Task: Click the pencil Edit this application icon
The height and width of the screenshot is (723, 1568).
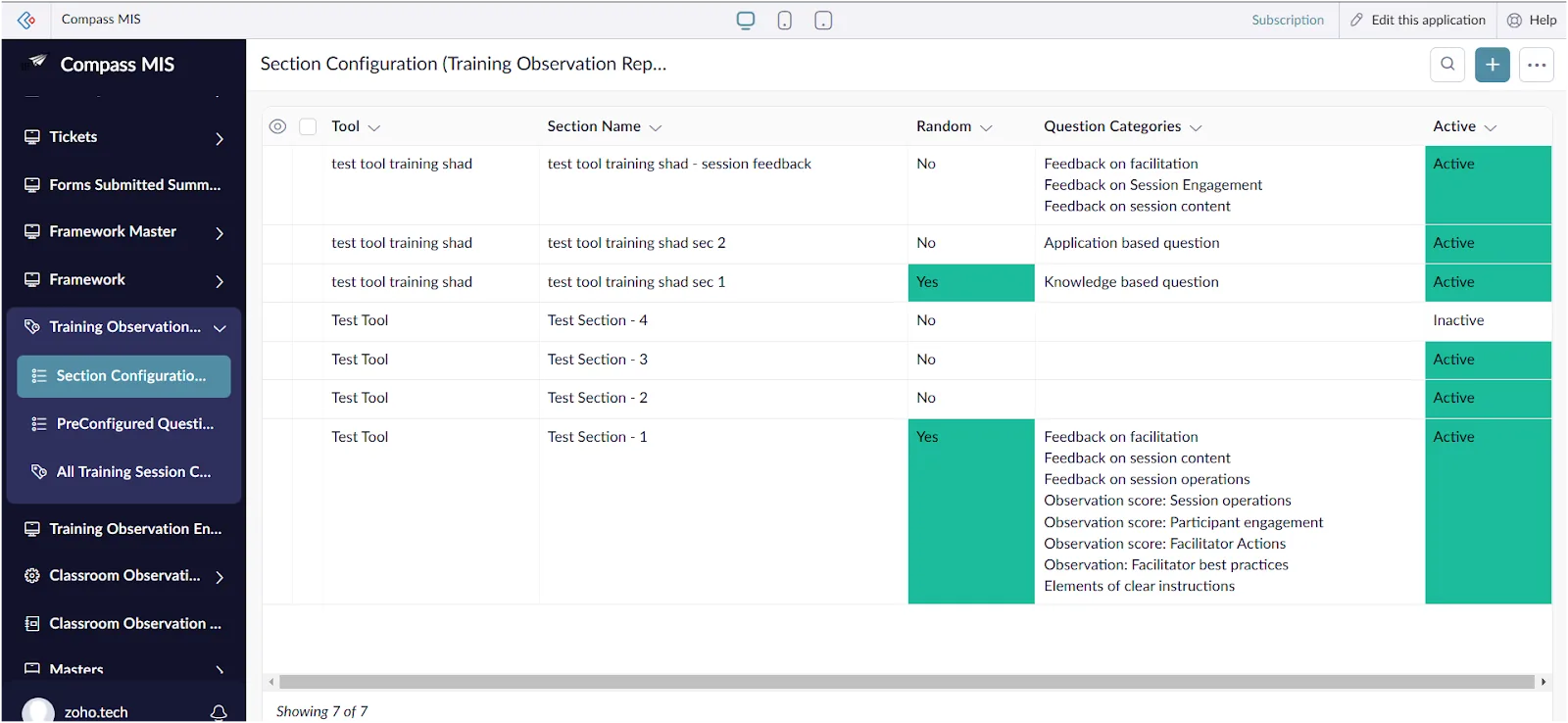Action: point(1356,20)
